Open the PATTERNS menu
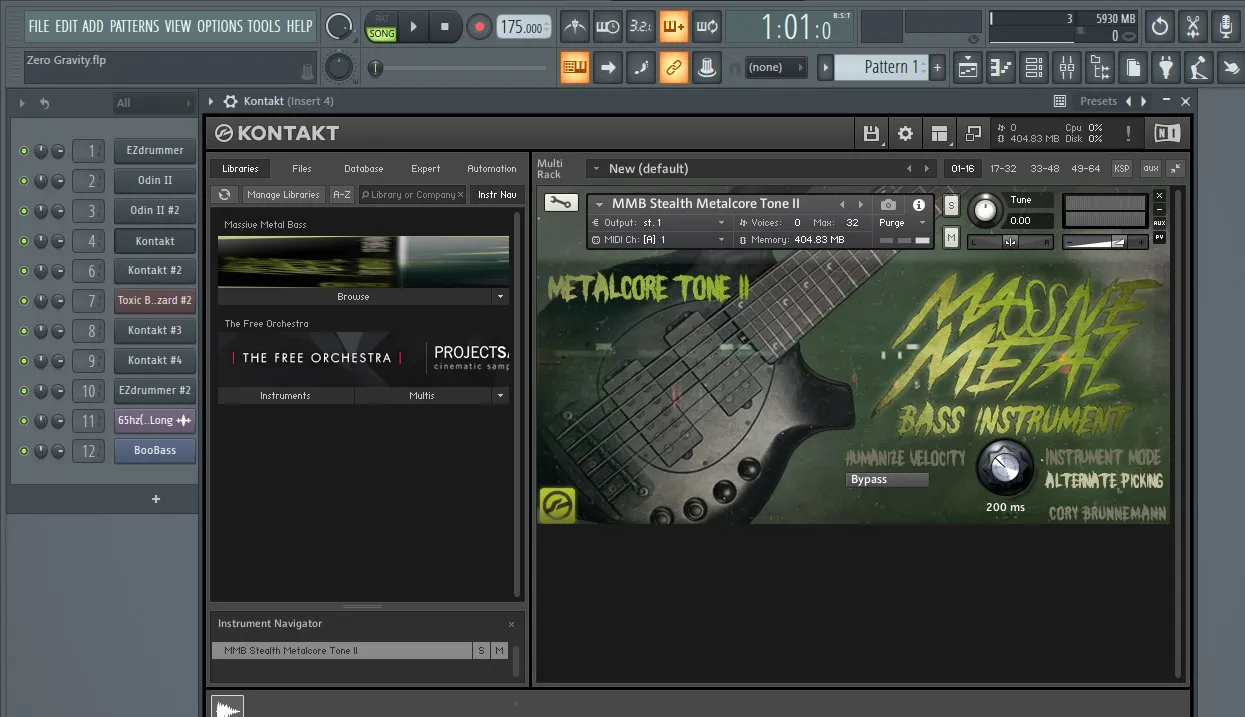1245x717 pixels. coord(135,26)
